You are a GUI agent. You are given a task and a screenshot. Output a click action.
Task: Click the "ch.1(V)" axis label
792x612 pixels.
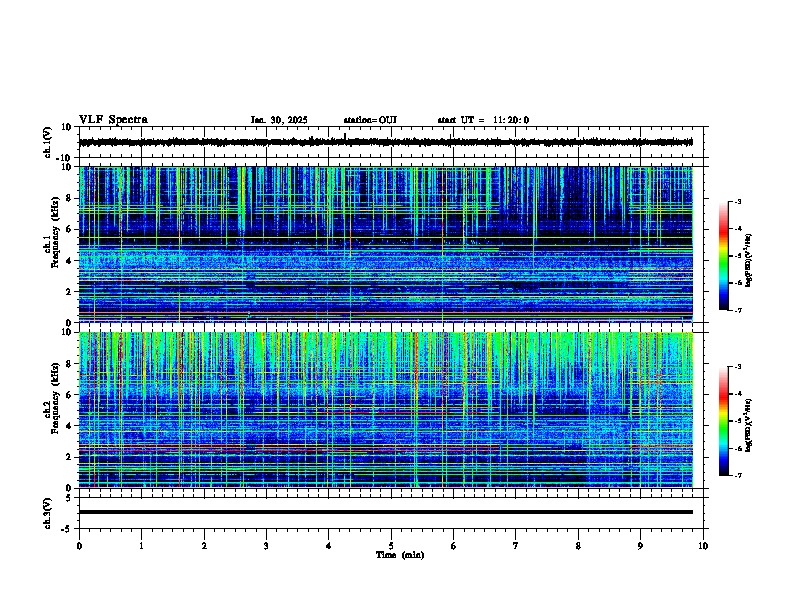47,142
